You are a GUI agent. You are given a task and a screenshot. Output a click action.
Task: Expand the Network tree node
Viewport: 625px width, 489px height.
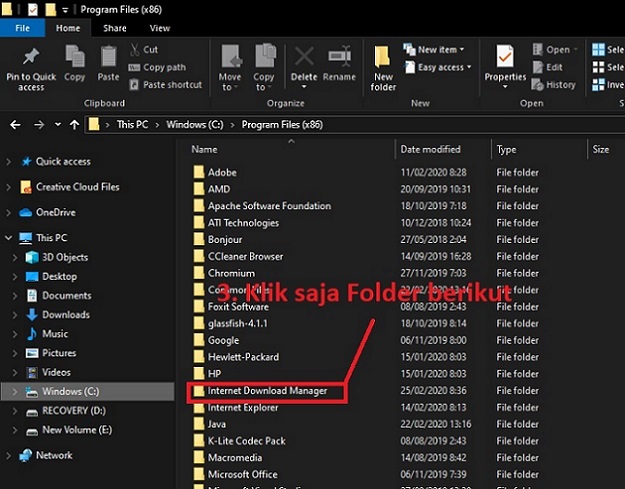tap(9, 455)
